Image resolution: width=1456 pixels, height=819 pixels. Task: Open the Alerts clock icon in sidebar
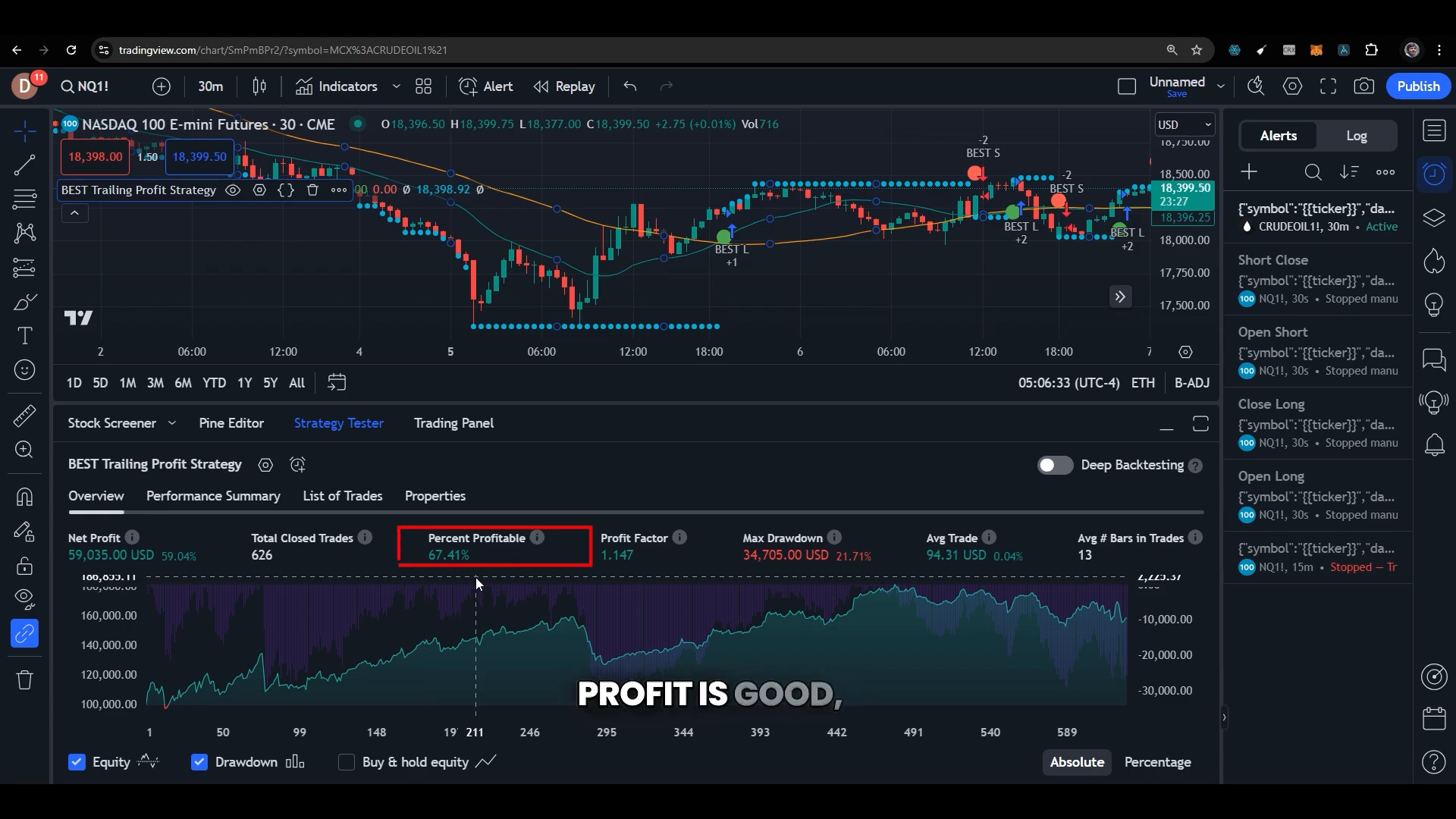tap(1434, 174)
